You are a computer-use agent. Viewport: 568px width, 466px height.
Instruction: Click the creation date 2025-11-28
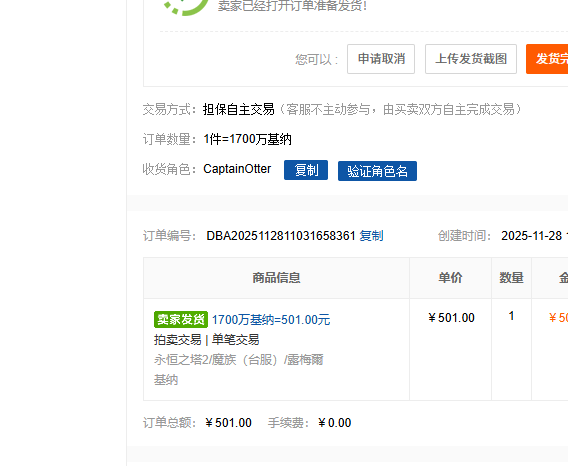coord(531,236)
